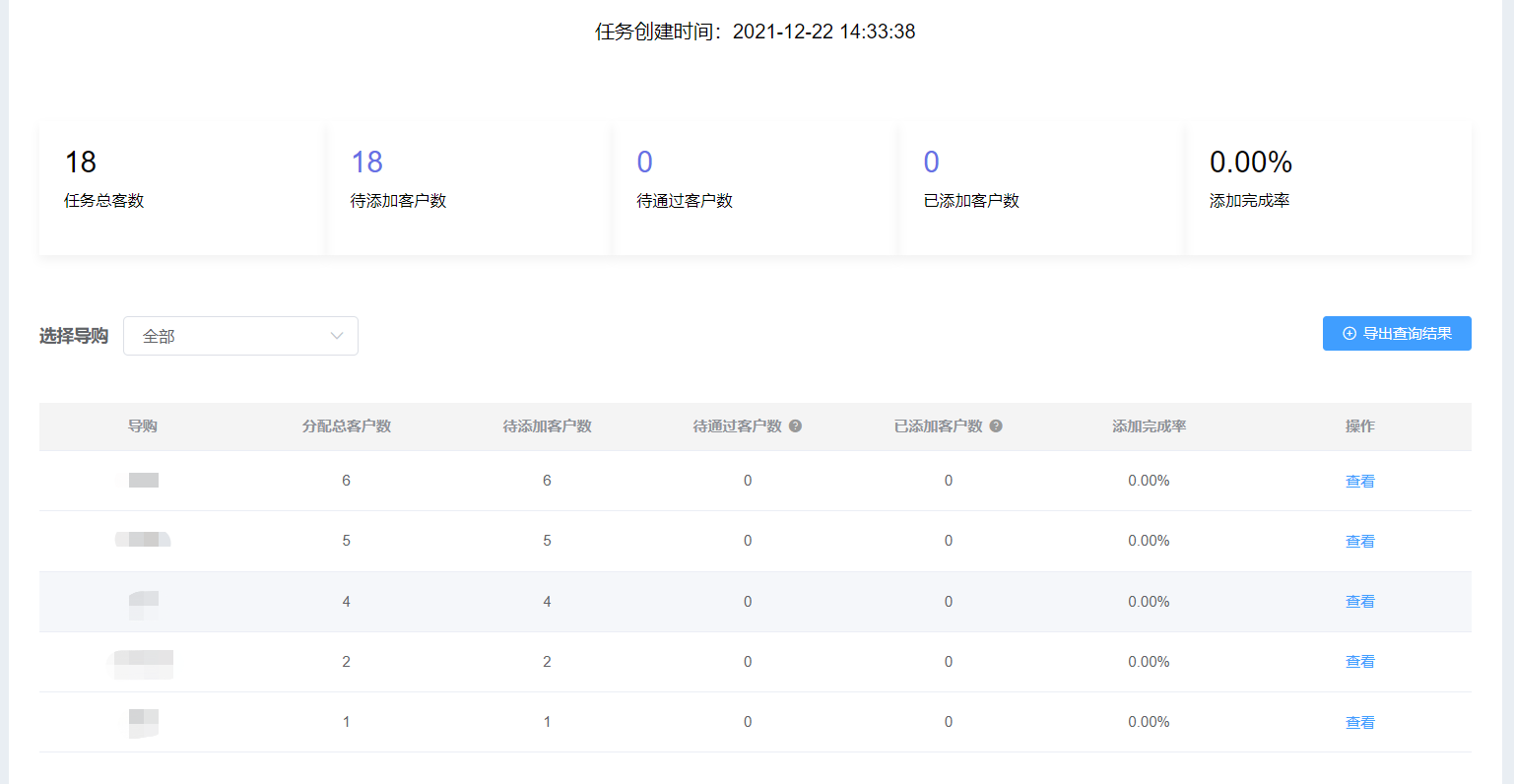Click the 任务总客数 statistic card
Image resolution: width=1514 pixels, height=784 pixels.
(182, 187)
